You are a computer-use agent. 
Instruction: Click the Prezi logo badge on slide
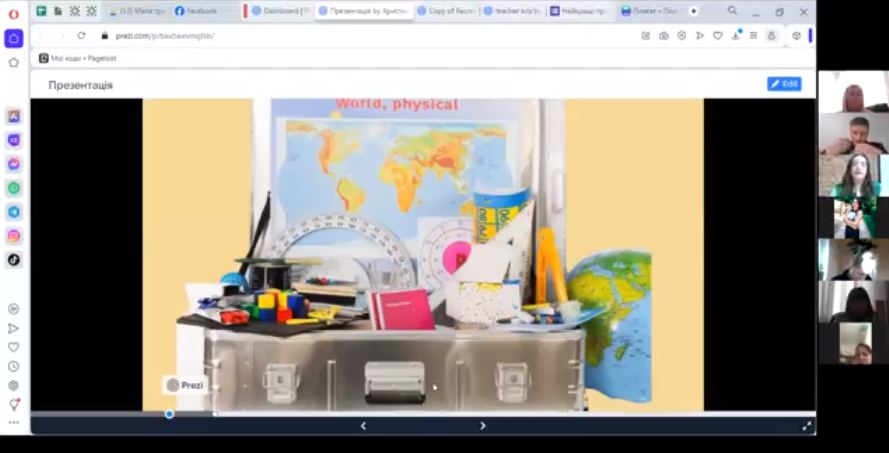pyautogui.click(x=185, y=386)
